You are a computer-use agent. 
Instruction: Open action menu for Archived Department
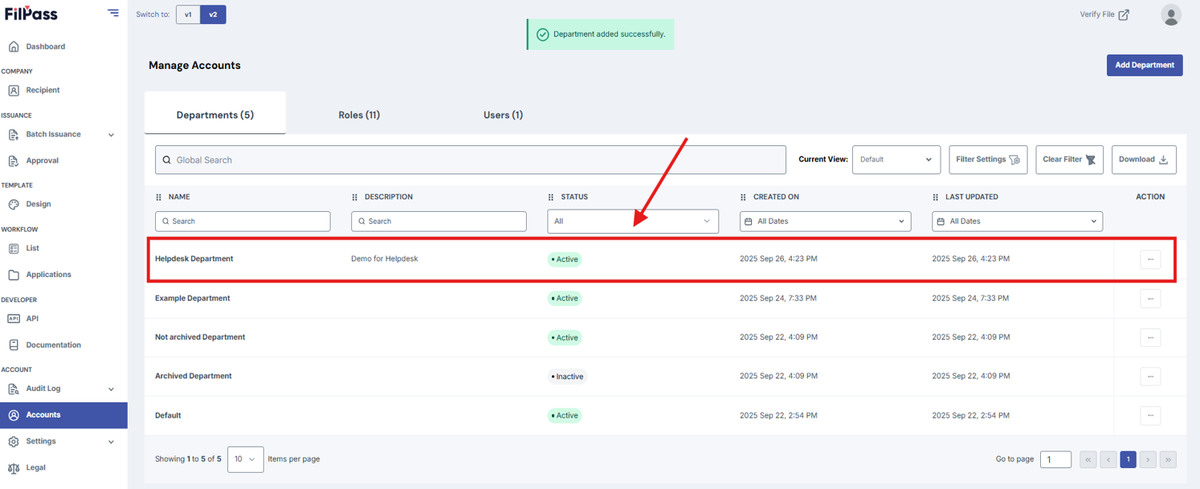(1150, 376)
